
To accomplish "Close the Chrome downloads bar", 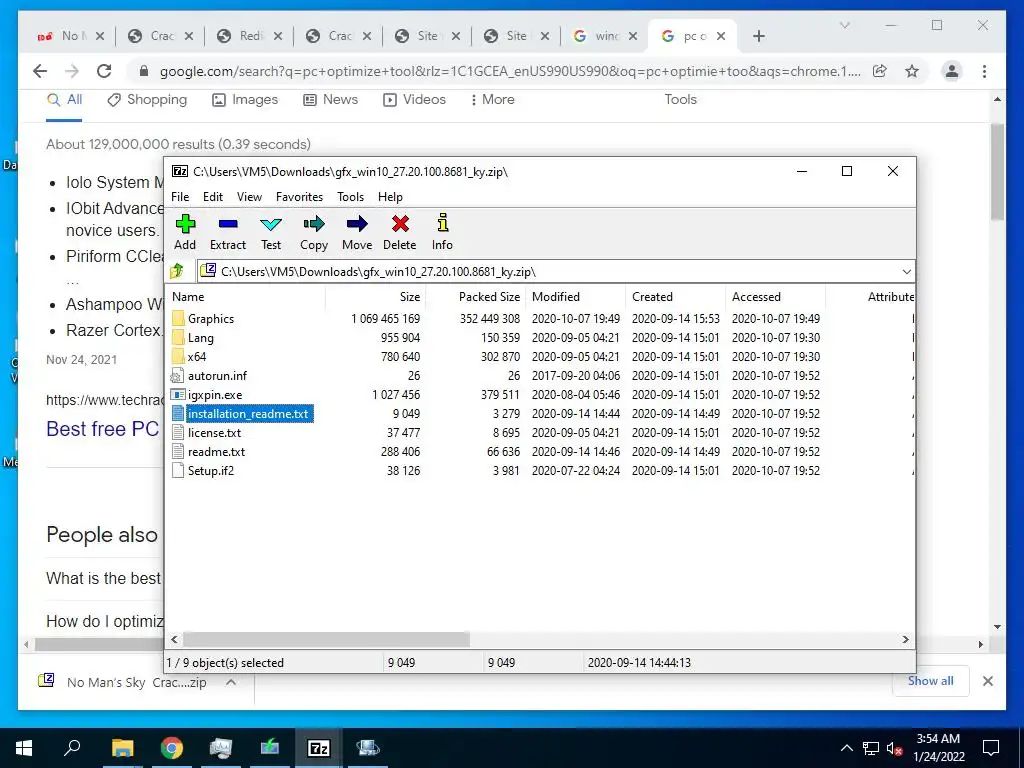I will [987, 681].
